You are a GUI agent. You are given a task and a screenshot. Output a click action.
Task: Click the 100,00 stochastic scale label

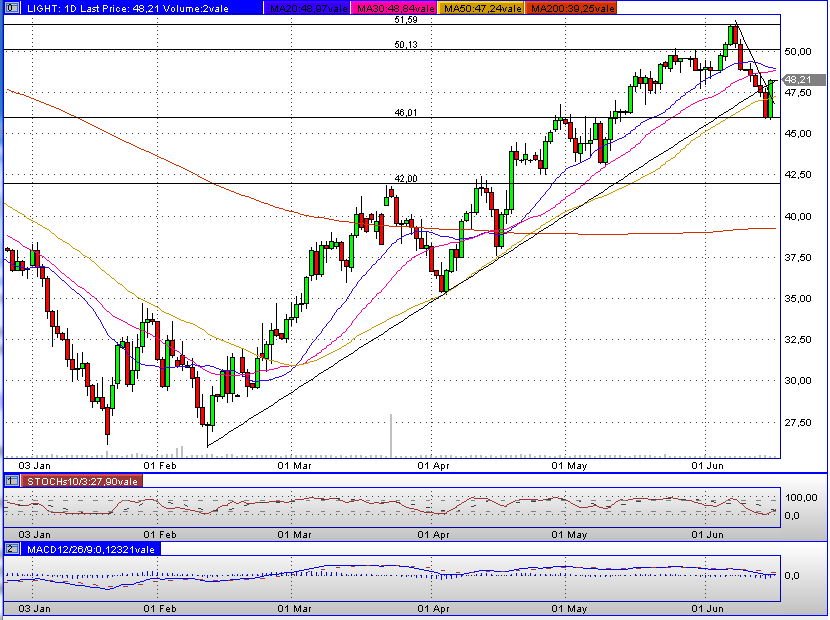click(801, 497)
